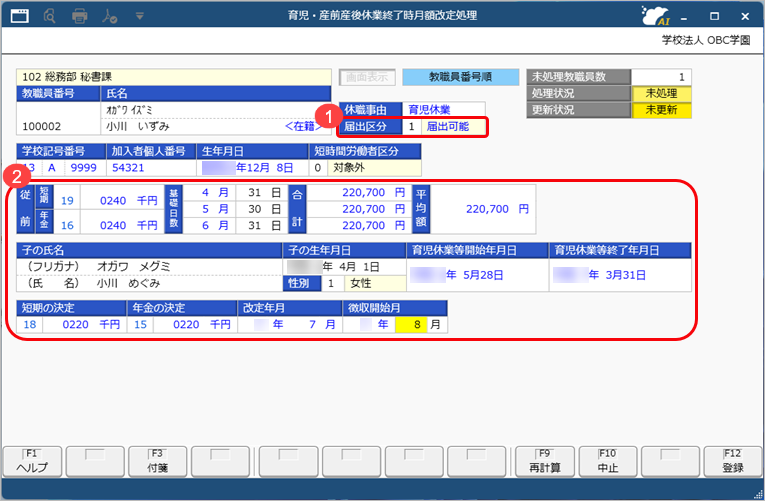The image size is (765, 501).
Task: Click the child furigana オガワ メグミ
Action: [x=134, y=267]
